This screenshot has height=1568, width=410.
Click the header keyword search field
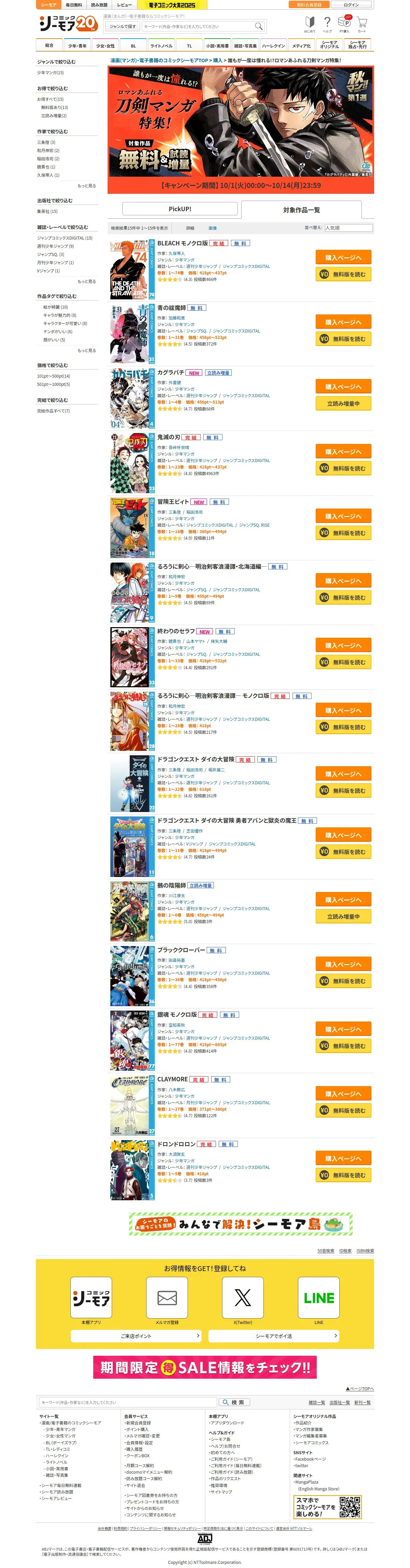pyautogui.click(x=198, y=26)
